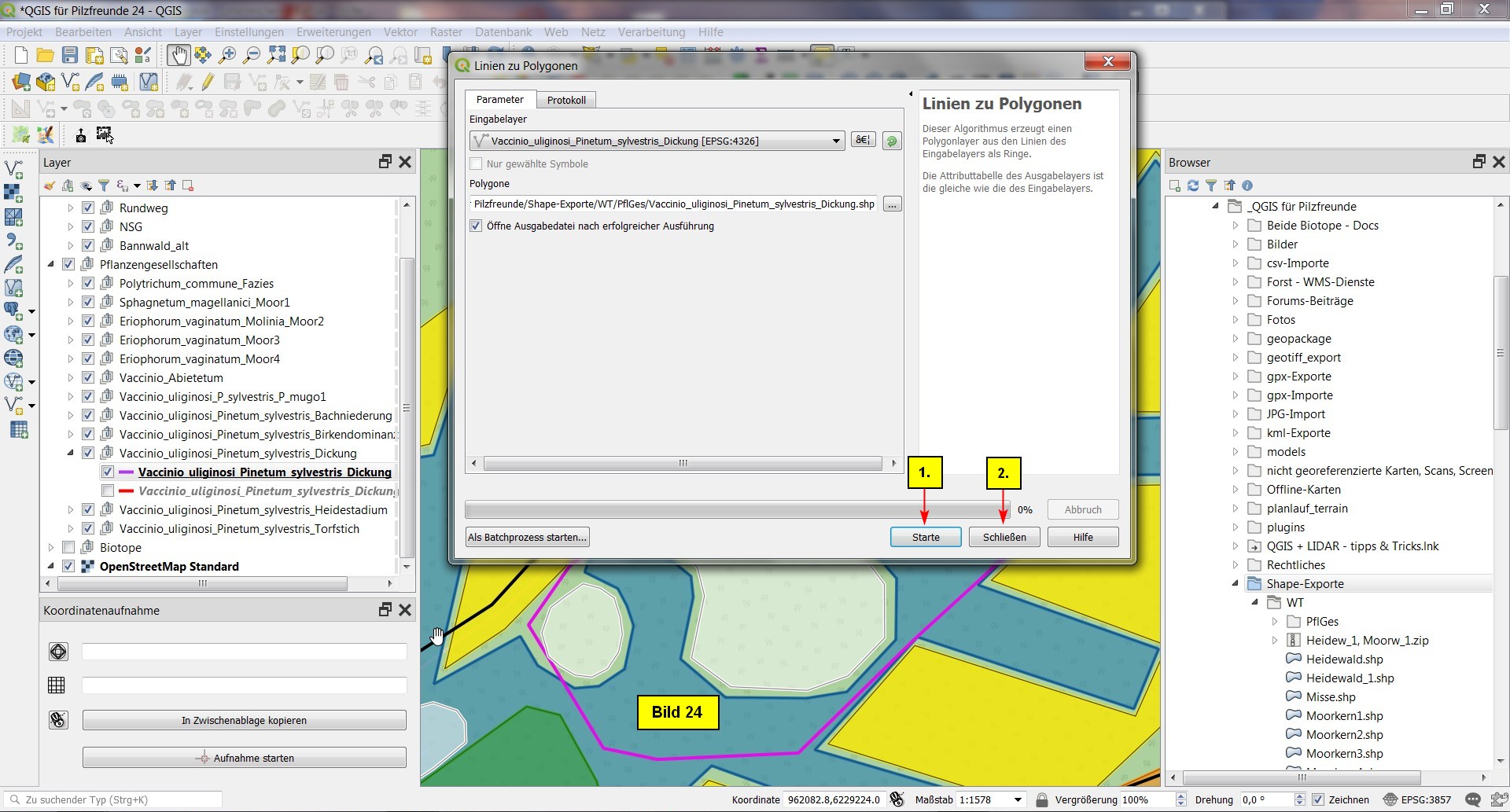
Task: Click the Save Project floppy icon
Action: [70, 55]
